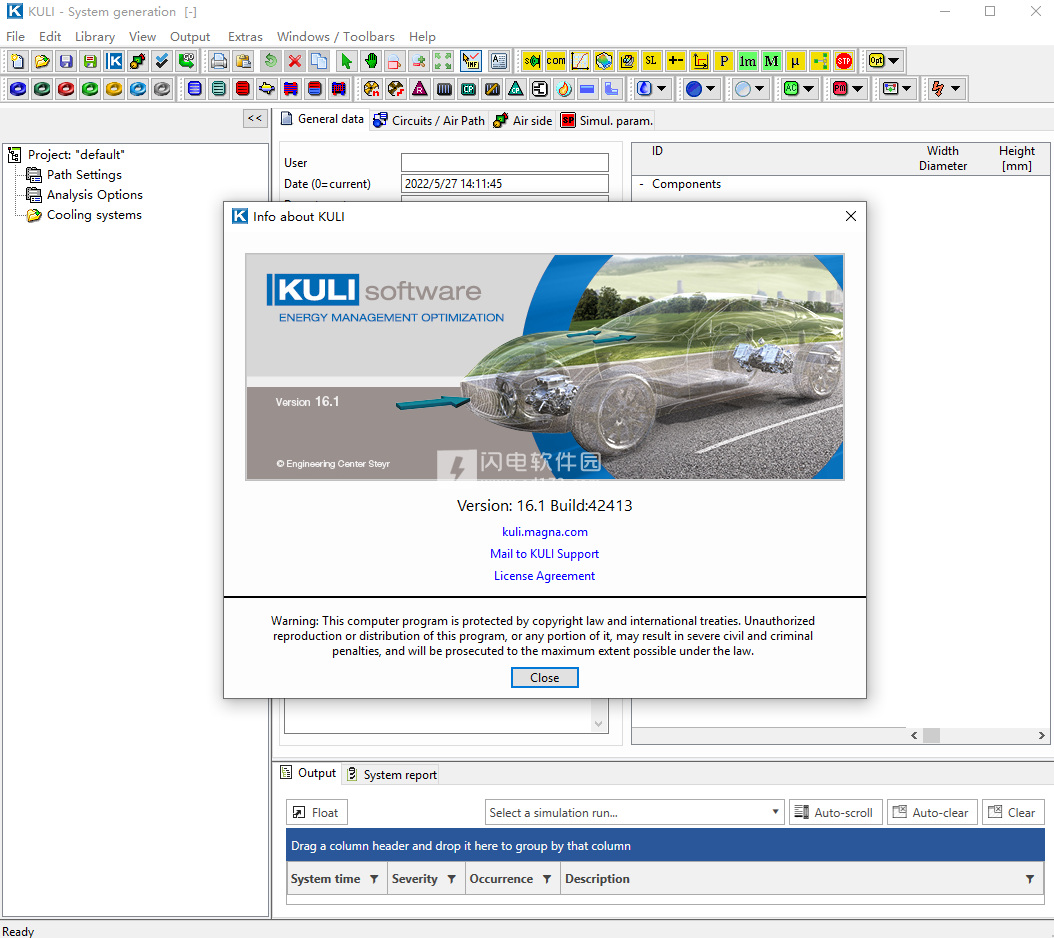This screenshot has height=938, width=1054.
Task: Click the '<<' collapse panel button
Action: tap(255, 118)
